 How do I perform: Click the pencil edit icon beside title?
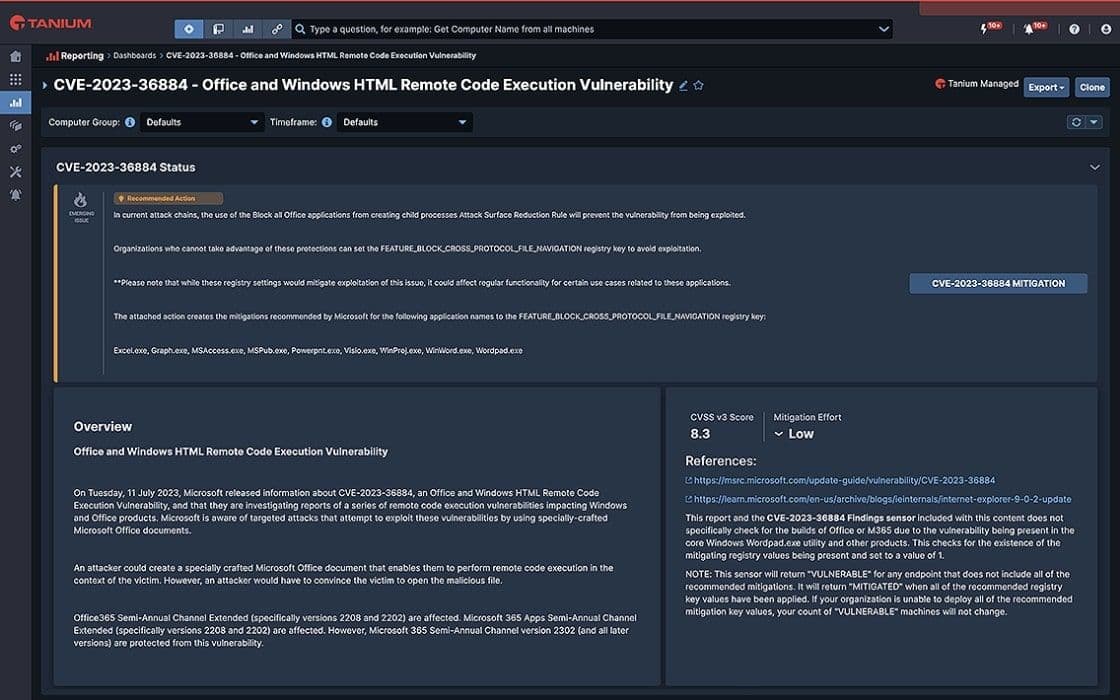pos(683,86)
